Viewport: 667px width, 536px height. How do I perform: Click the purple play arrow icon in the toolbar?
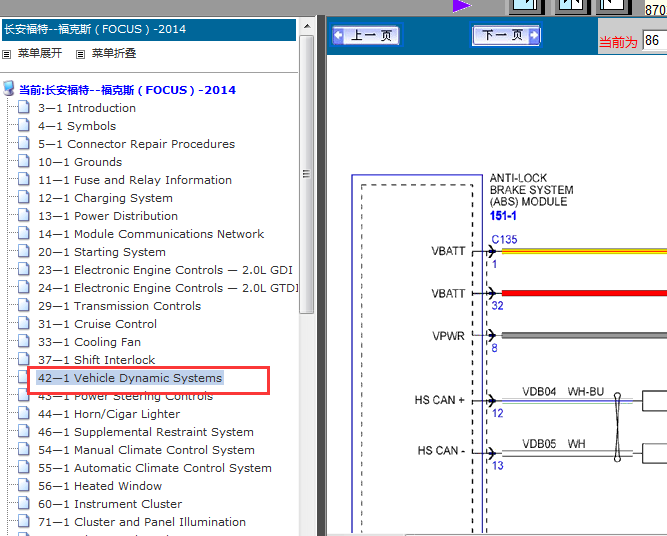pos(462,6)
